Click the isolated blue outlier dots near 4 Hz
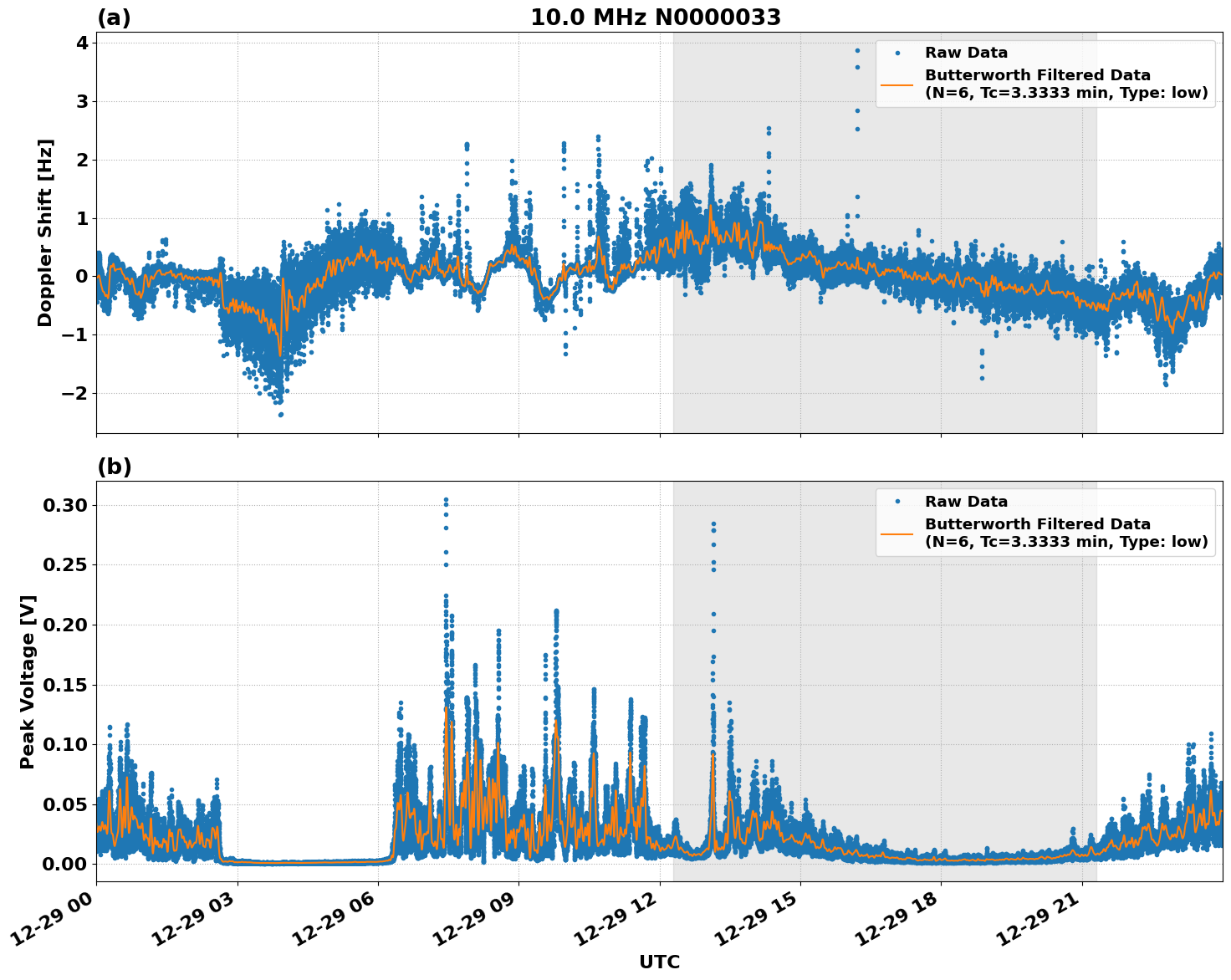 click(x=858, y=53)
